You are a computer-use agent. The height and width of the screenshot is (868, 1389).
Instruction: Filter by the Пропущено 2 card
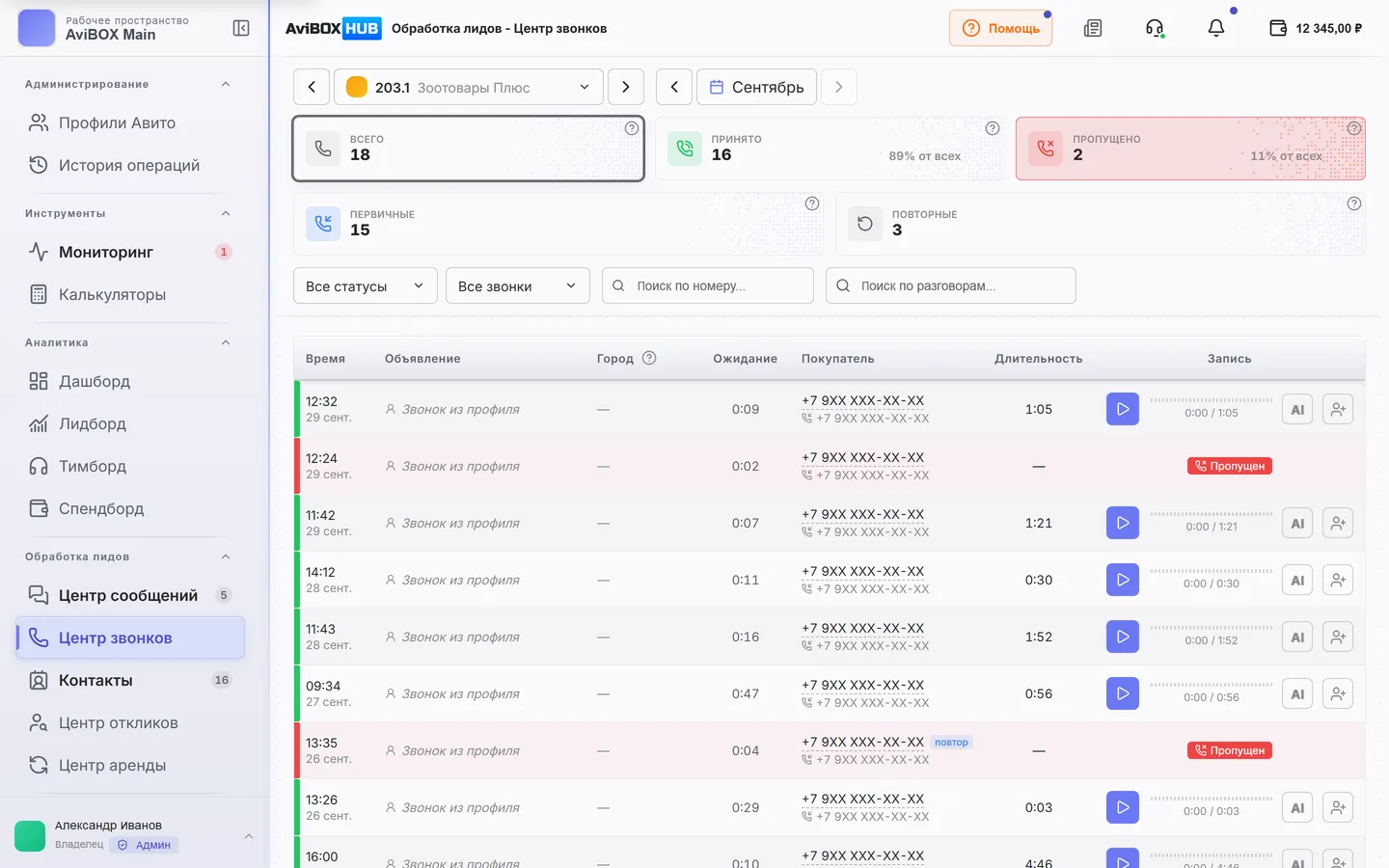(x=1190, y=149)
